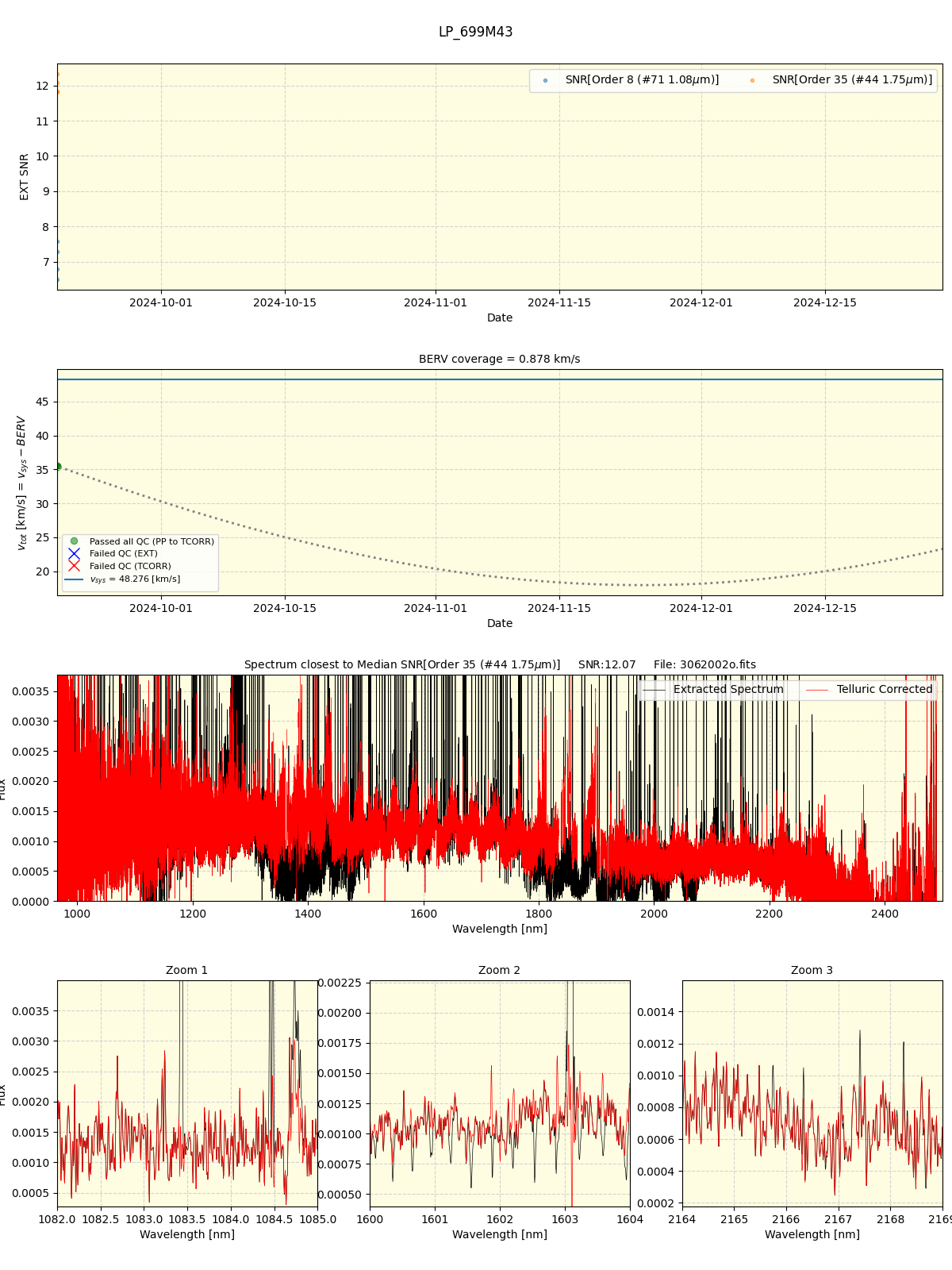Click the orange Order 35 legend marker

coord(752,80)
